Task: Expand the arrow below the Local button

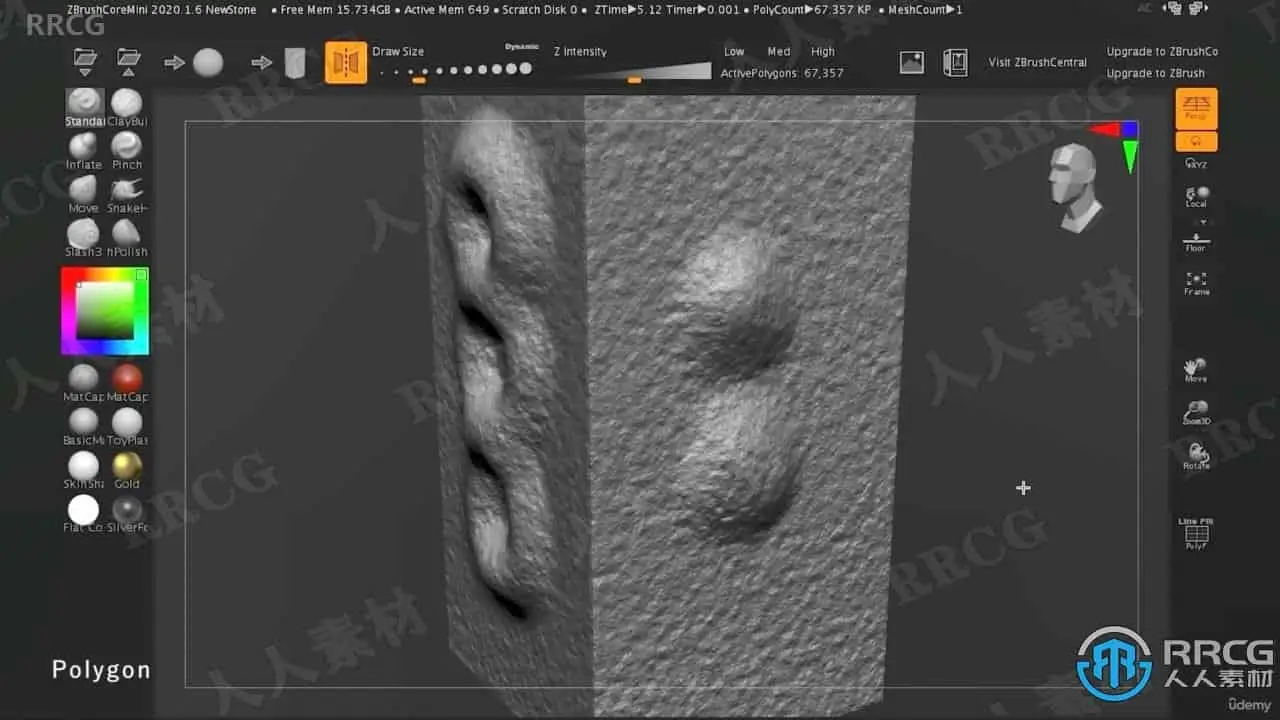Action: [1203, 222]
